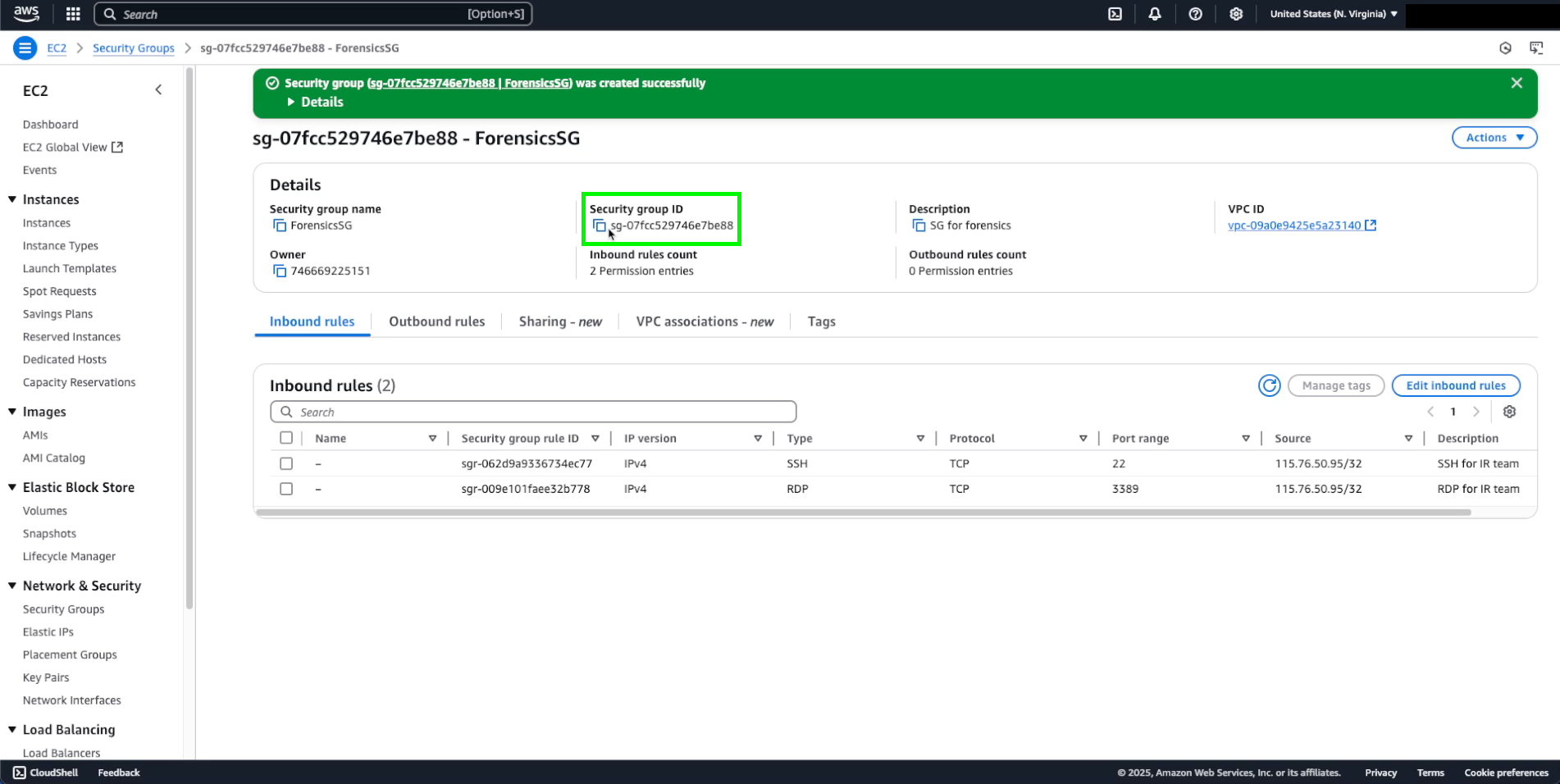The width and height of the screenshot is (1560, 784).
Task: Copy security group ID sg-07fcc529746e7be88
Action: pos(600,226)
